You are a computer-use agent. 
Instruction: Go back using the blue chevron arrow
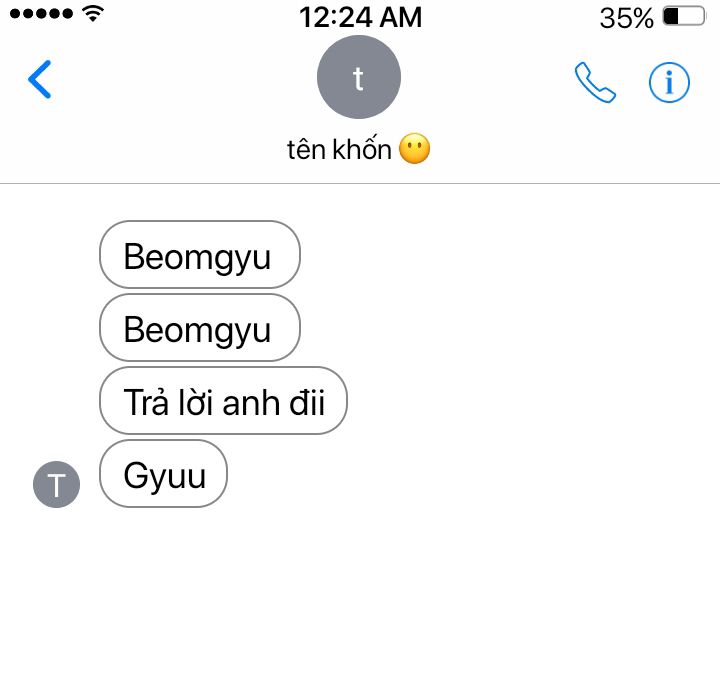coord(39,79)
